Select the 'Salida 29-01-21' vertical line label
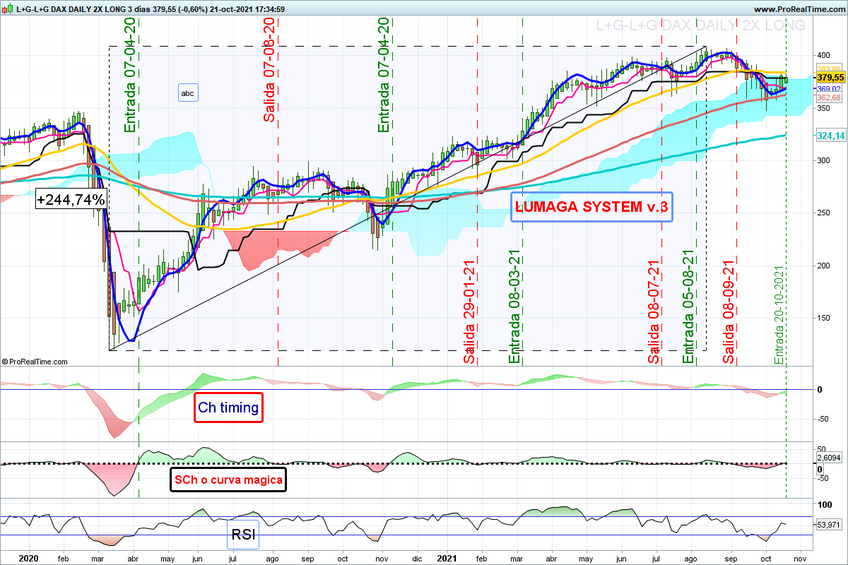This screenshot has height=565, width=848. click(469, 312)
